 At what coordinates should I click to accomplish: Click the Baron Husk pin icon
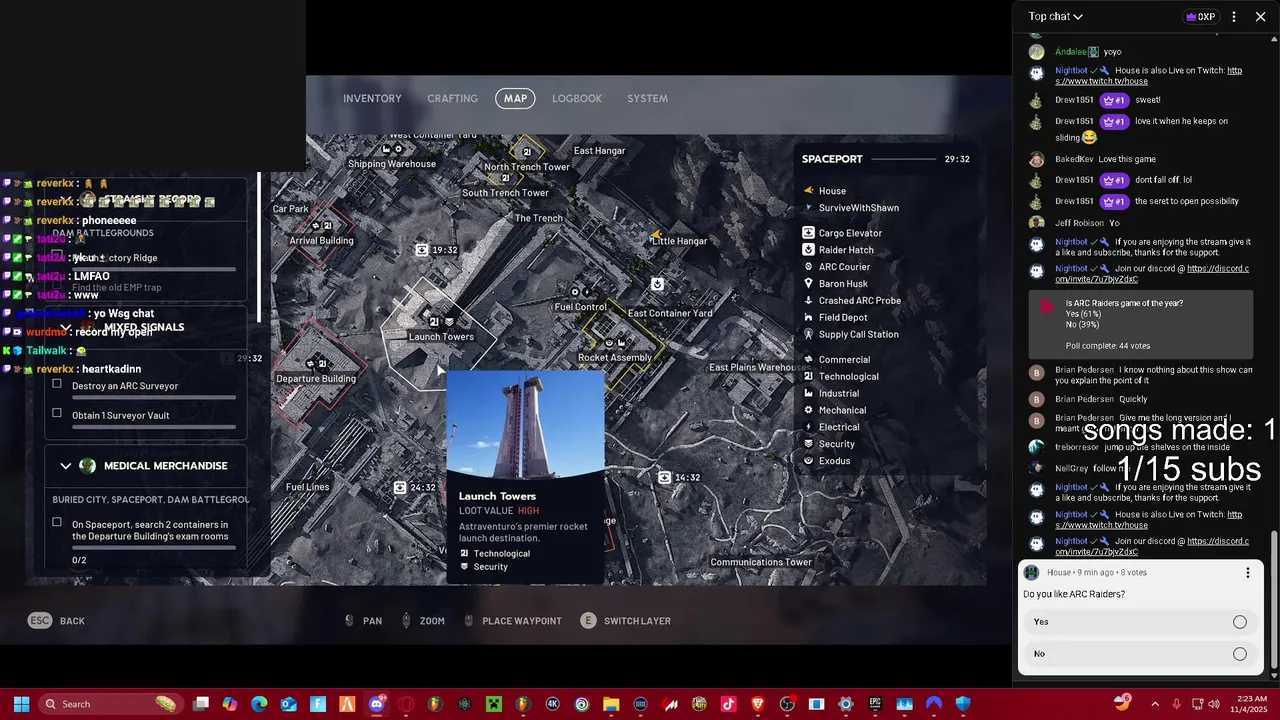(x=808, y=284)
